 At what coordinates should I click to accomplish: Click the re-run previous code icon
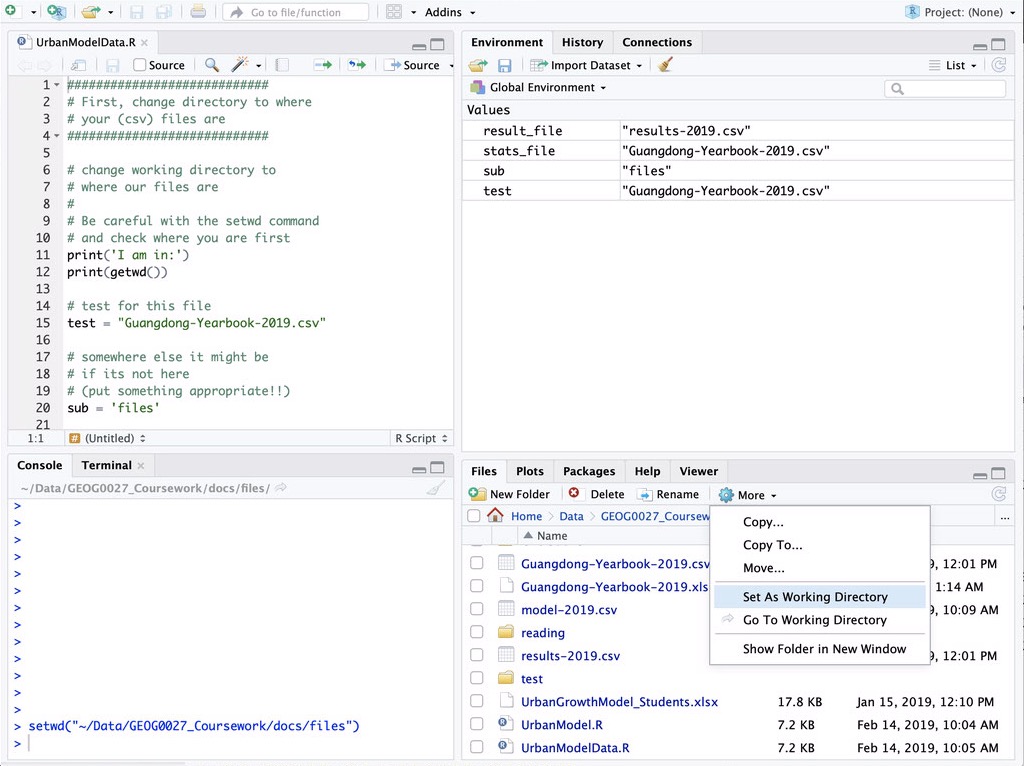pyautogui.click(x=357, y=65)
